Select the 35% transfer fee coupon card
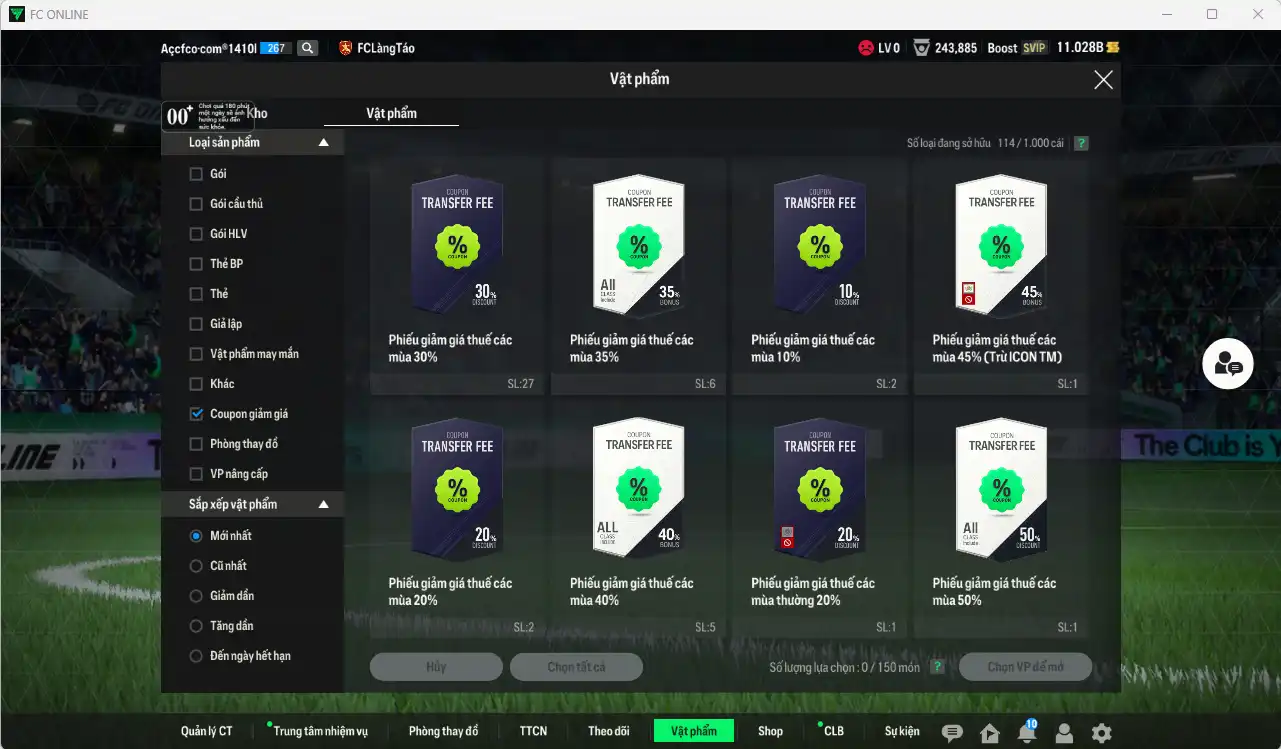 tap(638, 276)
